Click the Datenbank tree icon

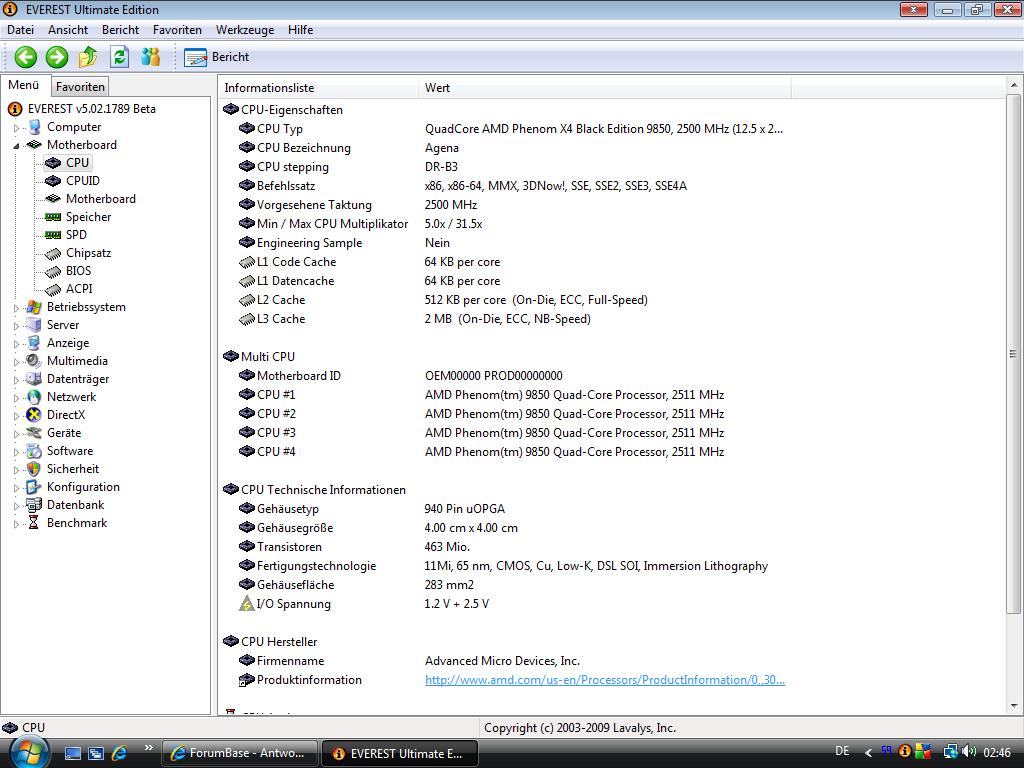(x=33, y=505)
